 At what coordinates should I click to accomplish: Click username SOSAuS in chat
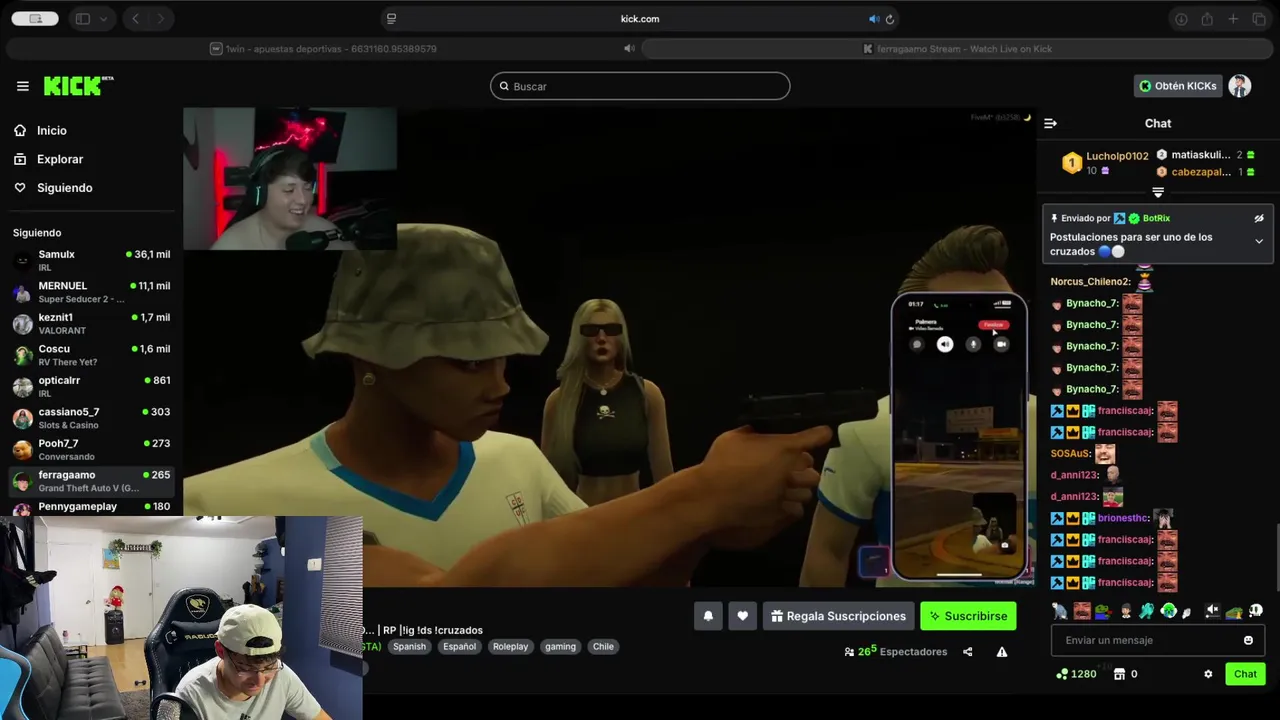[x=1069, y=454]
